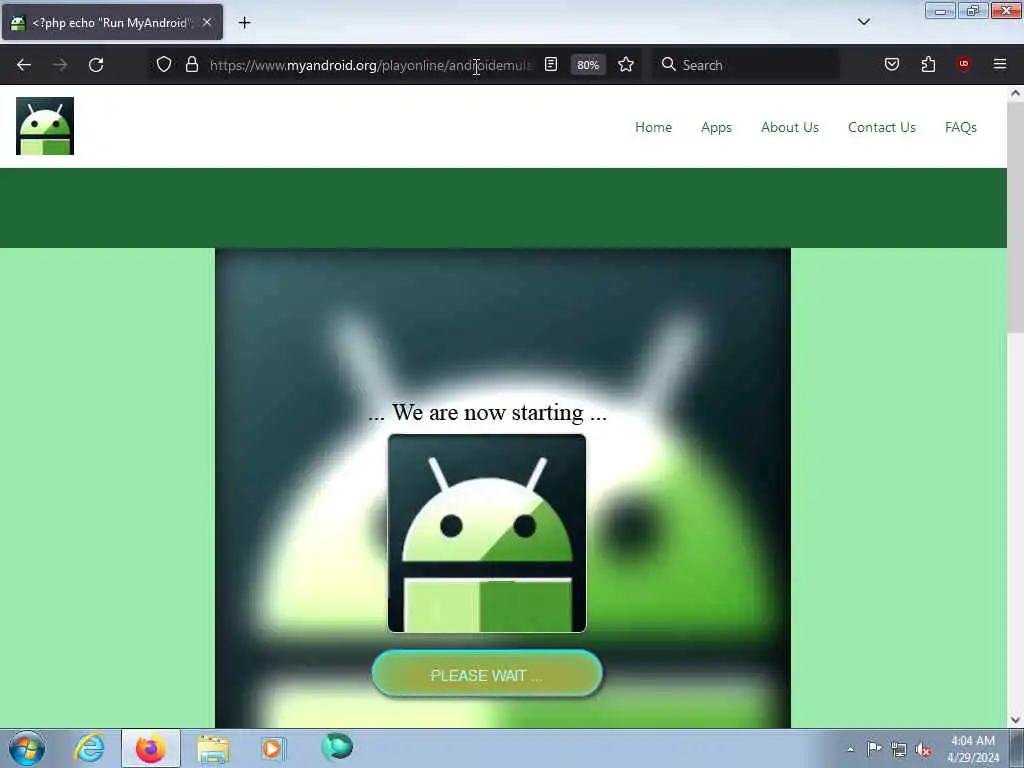Select Firefox in the taskbar
Screen dimensions: 1024x768
(x=150, y=748)
